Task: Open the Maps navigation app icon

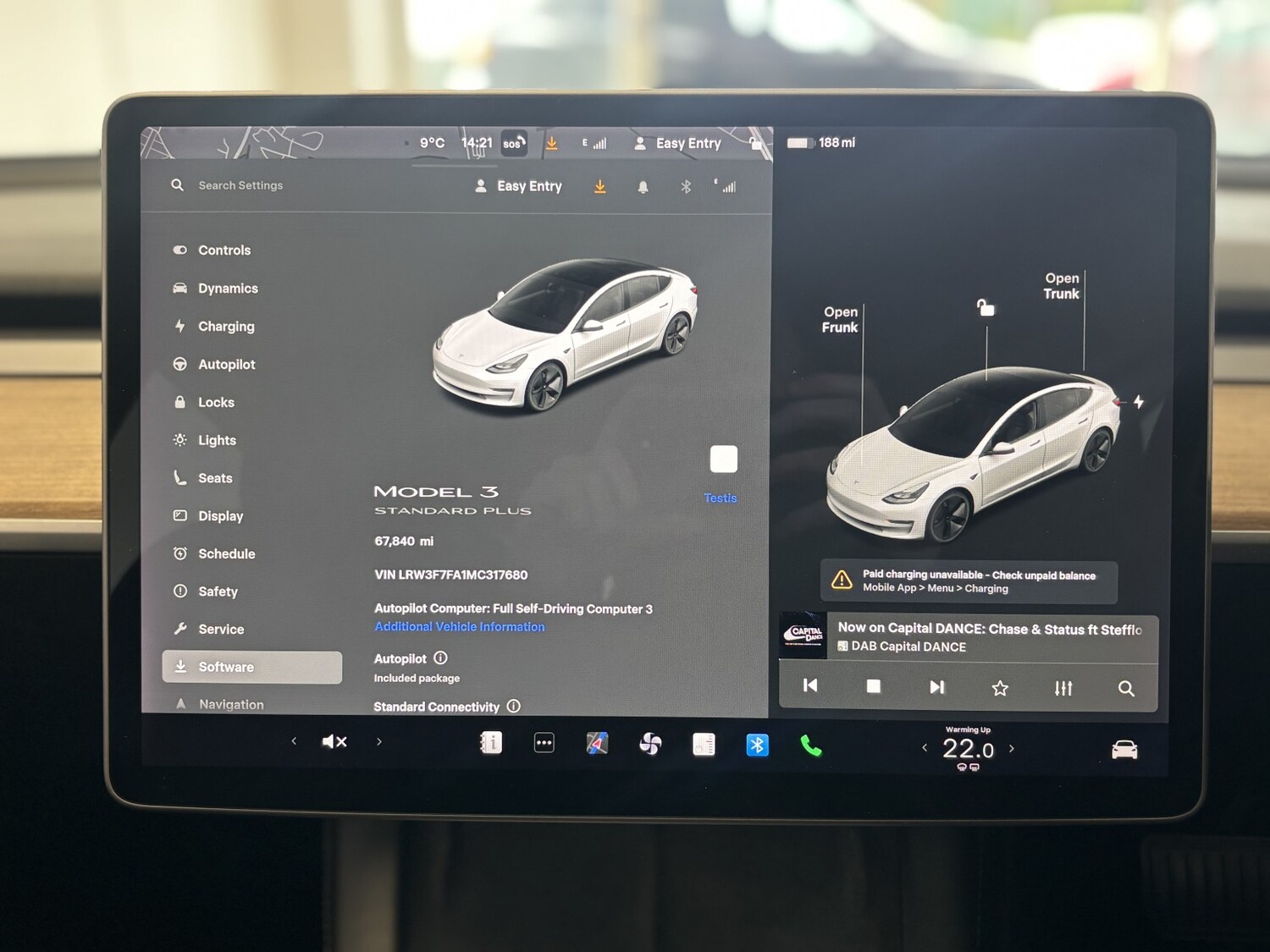Action: [597, 743]
